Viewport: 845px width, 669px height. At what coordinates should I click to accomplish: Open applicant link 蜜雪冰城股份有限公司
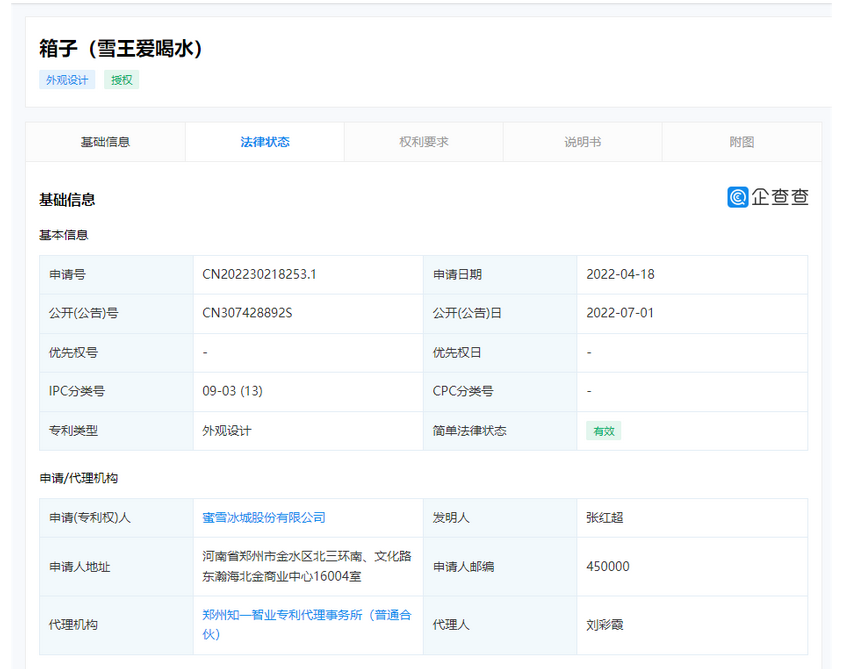coord(264,518)
